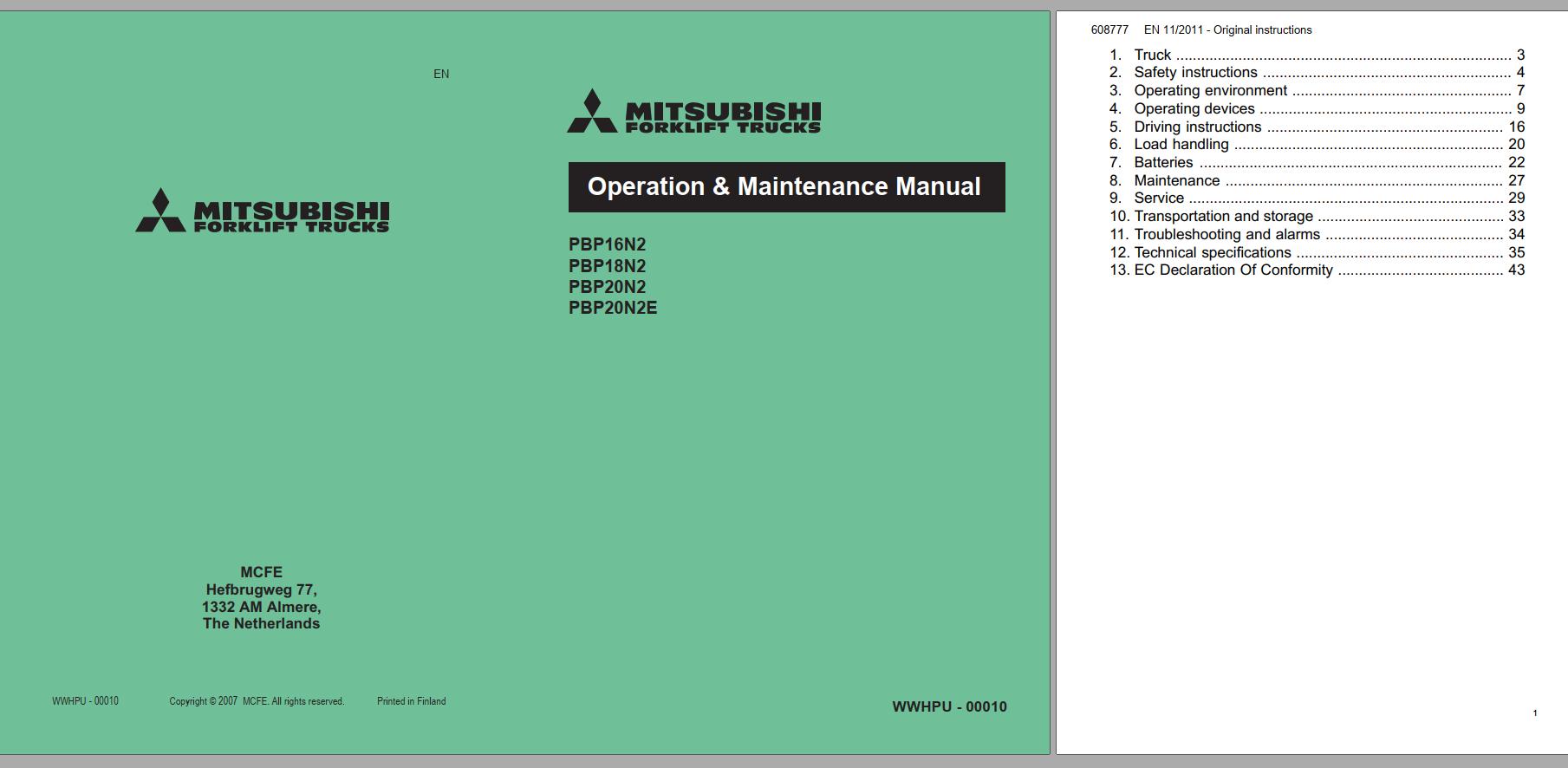
Task: Click the Mitsubishi Forklift Trucks logo on back cover
Action: coord(262,211)
